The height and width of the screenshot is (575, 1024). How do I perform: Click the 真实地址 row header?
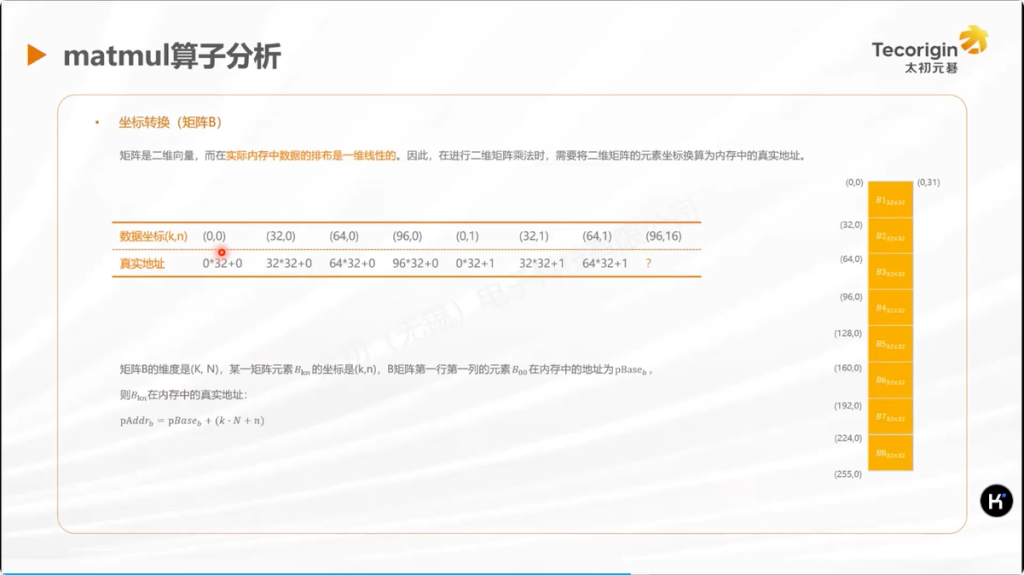(142, 264)
